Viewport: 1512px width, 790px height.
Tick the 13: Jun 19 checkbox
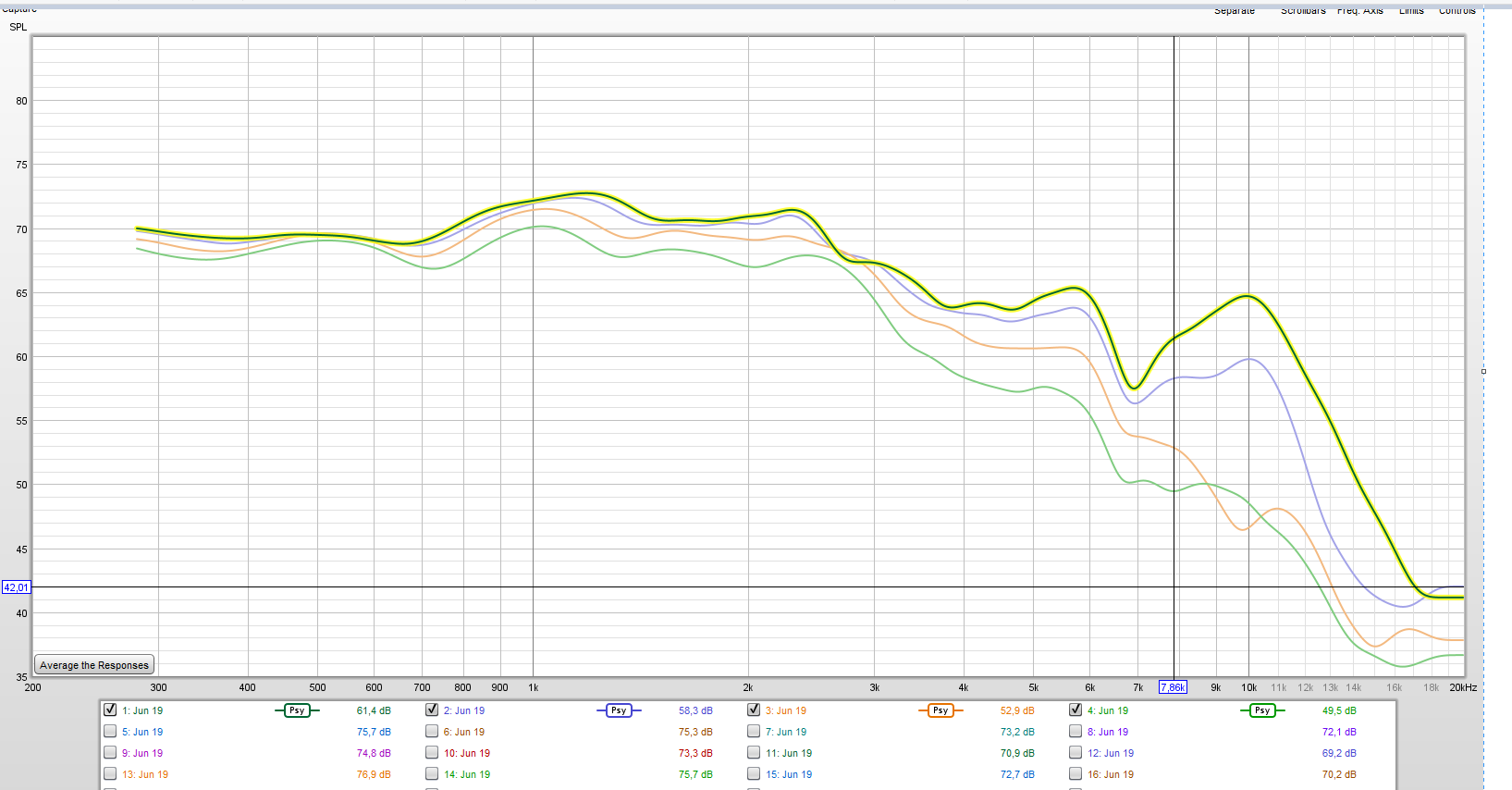pyautogui.click(x=110, y=773)
